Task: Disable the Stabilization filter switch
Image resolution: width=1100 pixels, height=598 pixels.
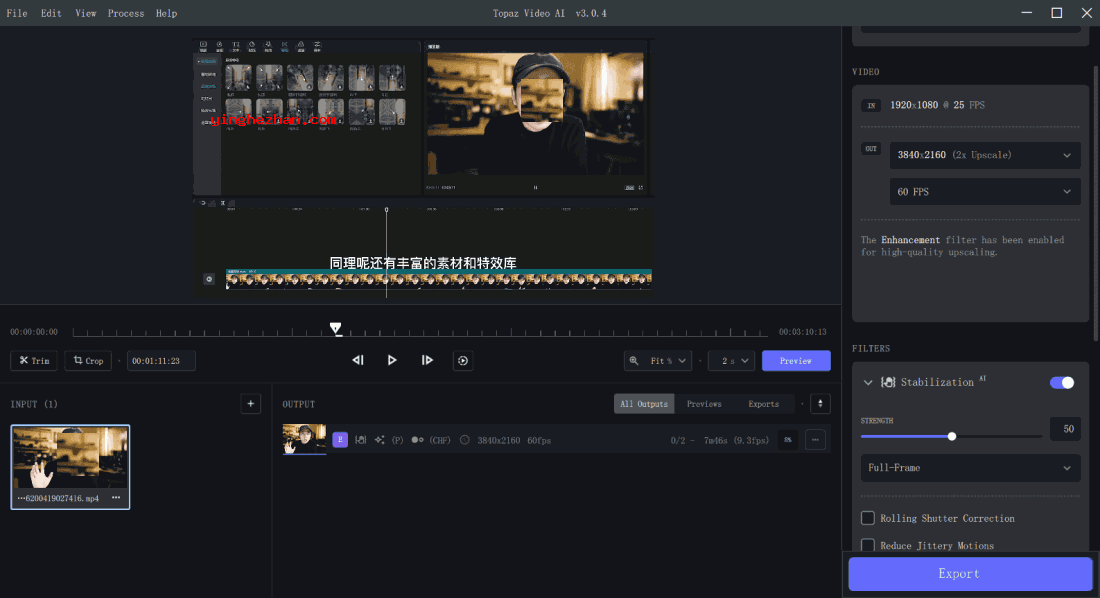Action: (x=1061, y=382)
